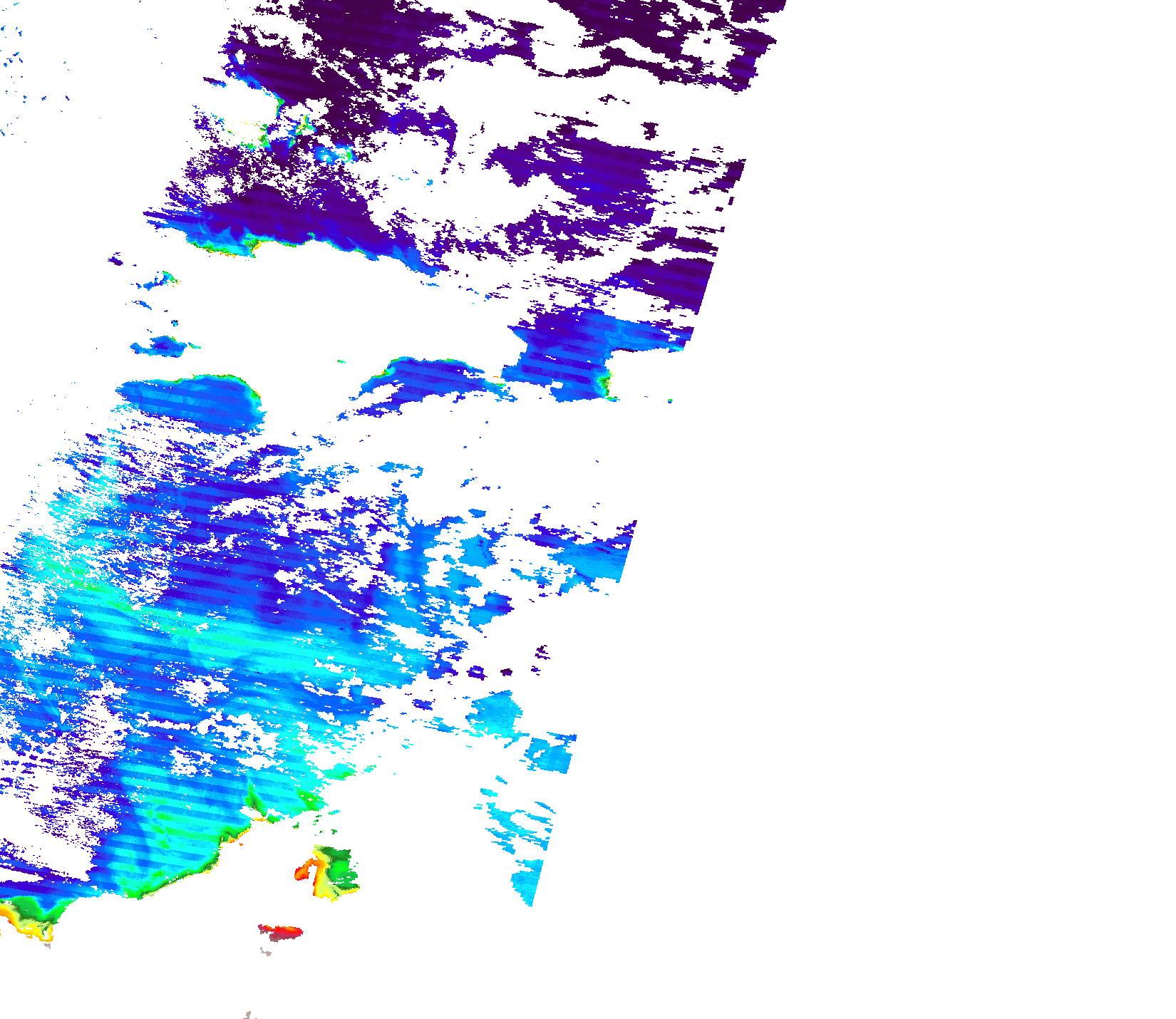Click the tiny gray speck below everything
Screen dimensions: 1176x1019
coord(249,1014)
